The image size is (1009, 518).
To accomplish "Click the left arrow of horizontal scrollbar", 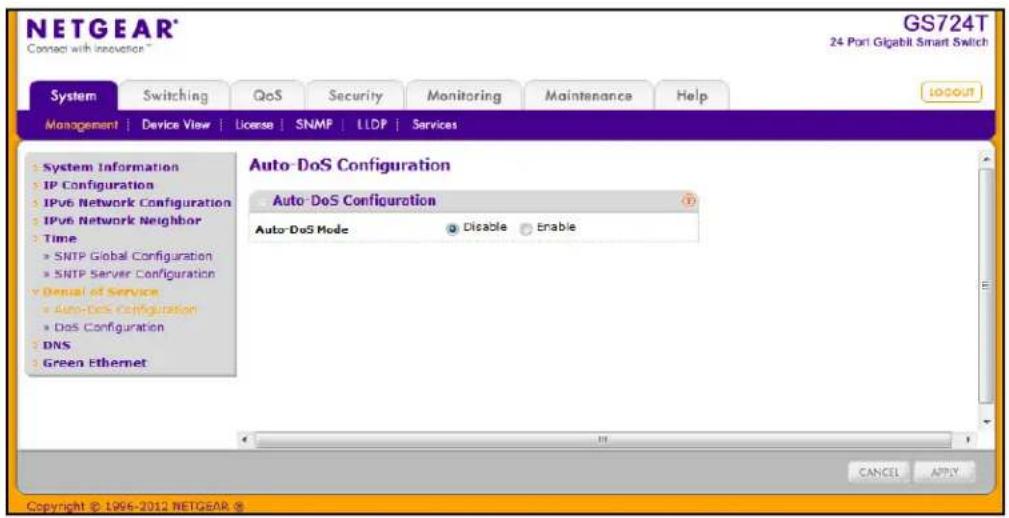I will pyautogui.click(x=245, y=441).
